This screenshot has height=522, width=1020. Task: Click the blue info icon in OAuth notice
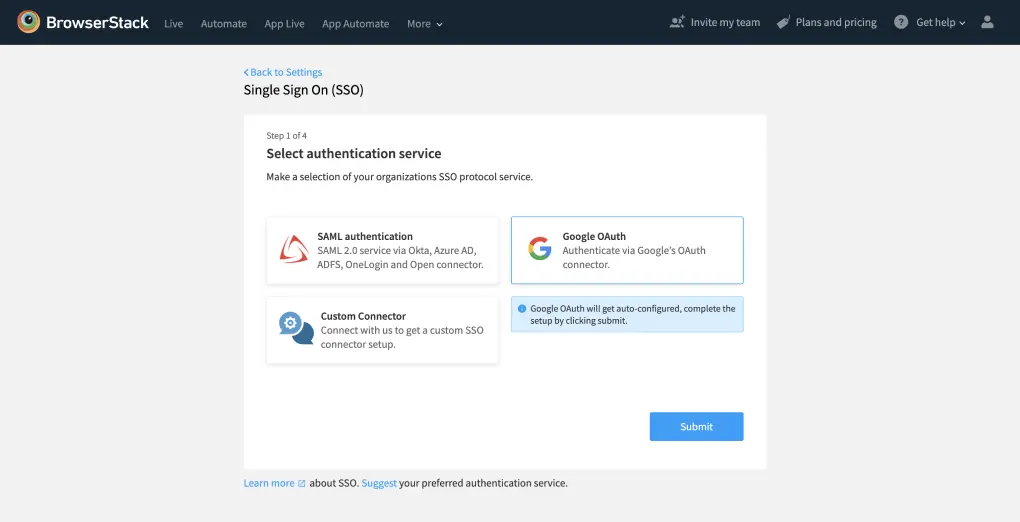522,309
